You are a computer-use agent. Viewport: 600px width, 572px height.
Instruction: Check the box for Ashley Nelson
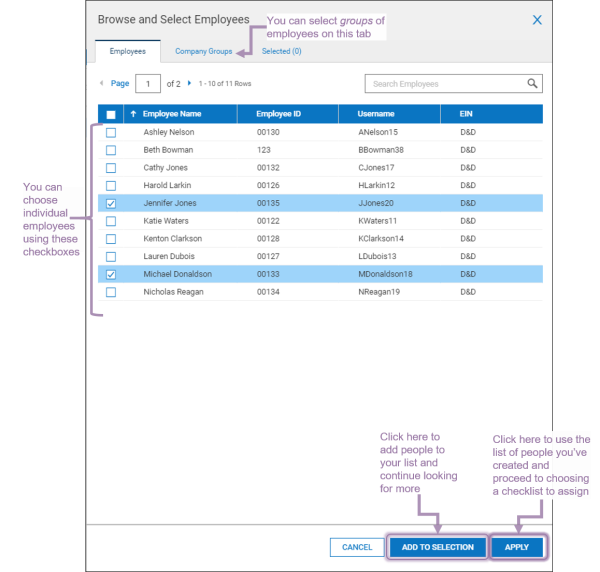[x=111, y=132]
